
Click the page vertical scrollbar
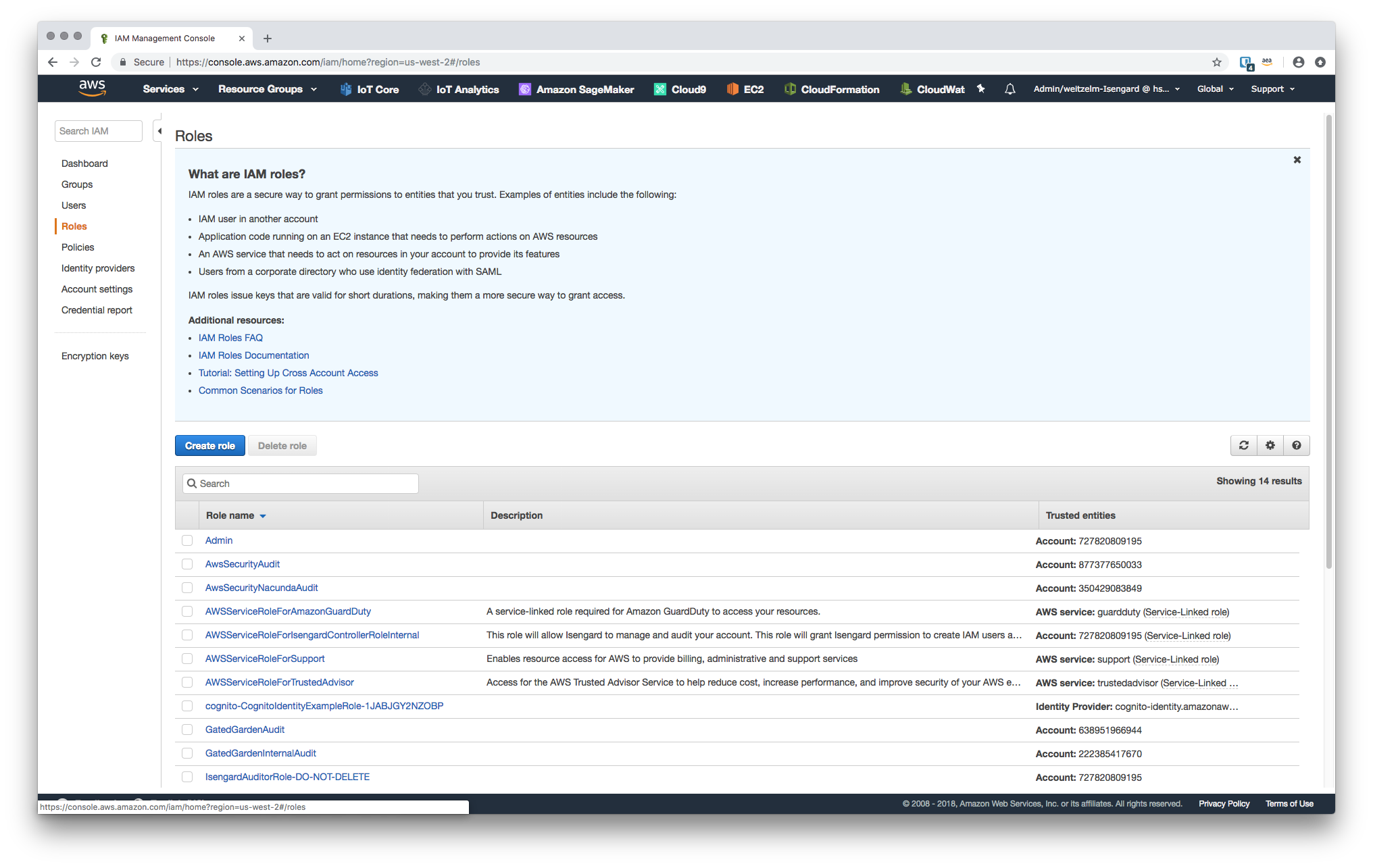1328,341
